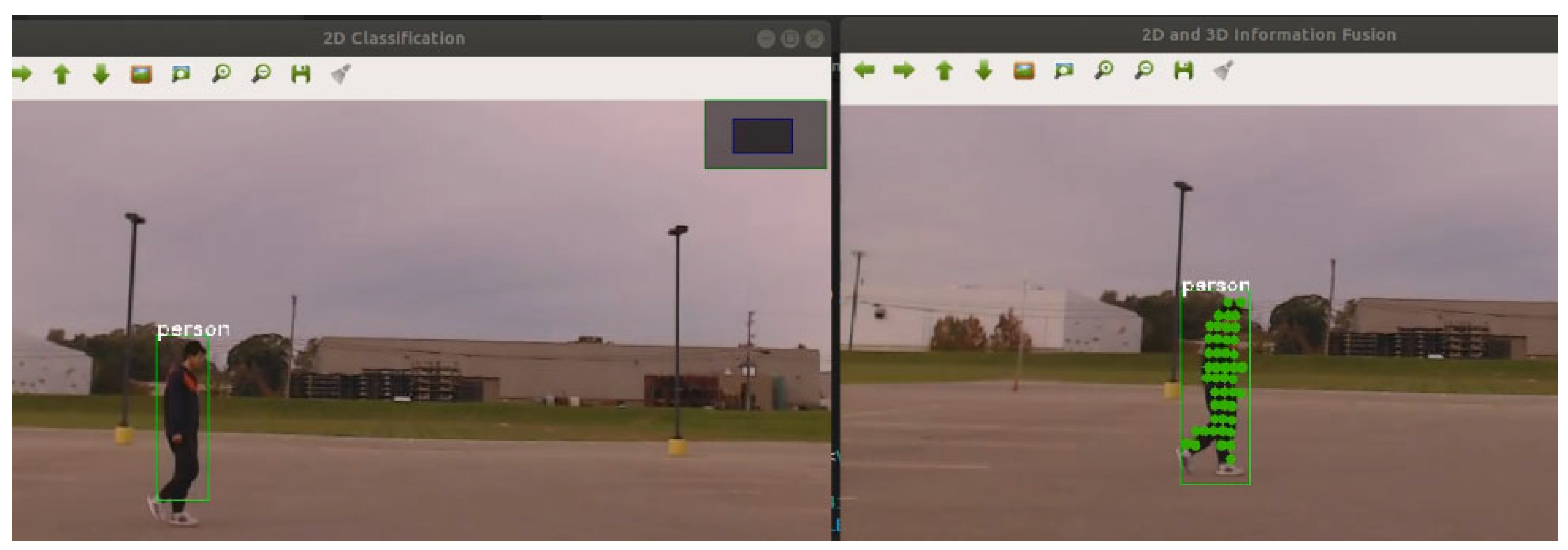
Task: Pan up in 2D Classification window
Action: click(x=61, y=74)
